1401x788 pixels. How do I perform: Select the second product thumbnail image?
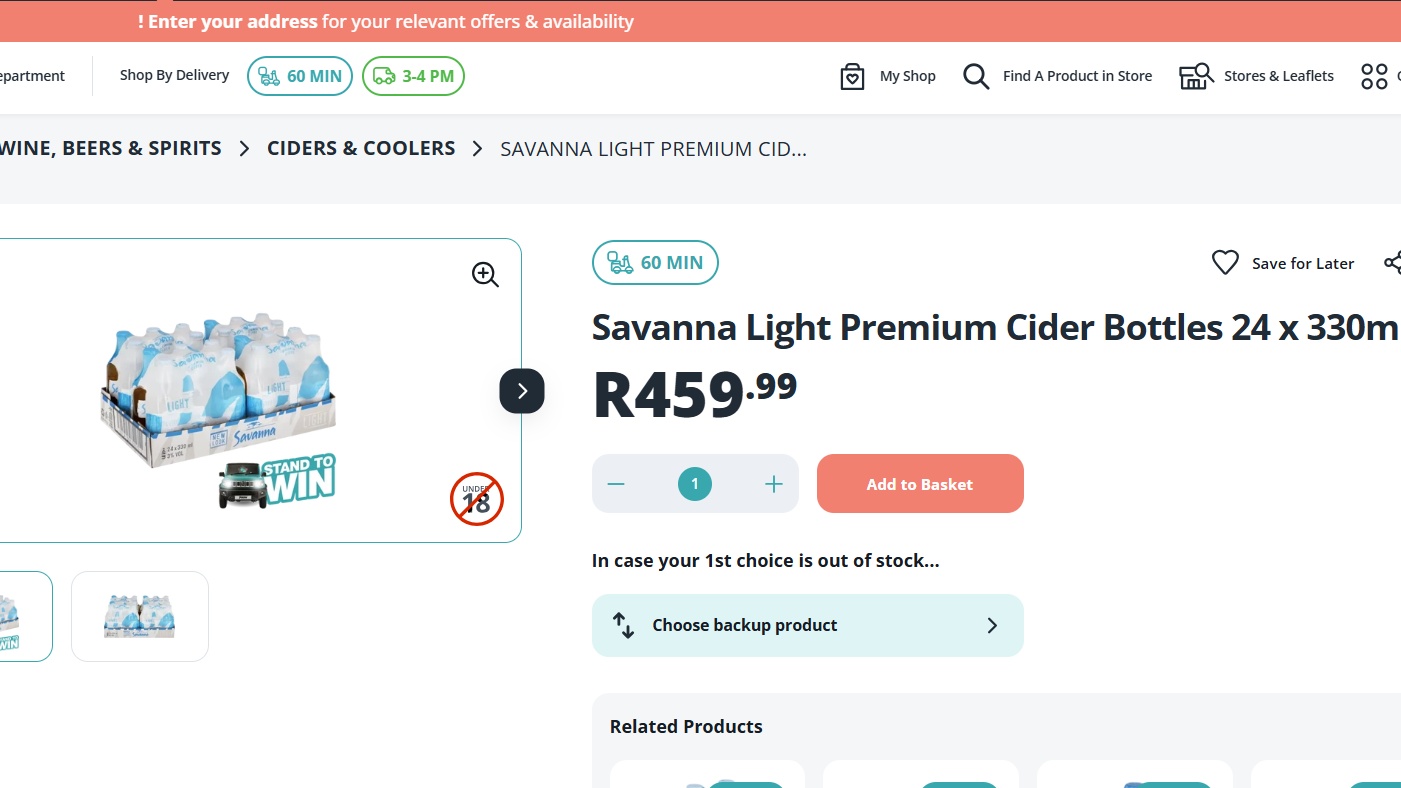point(140,616)
